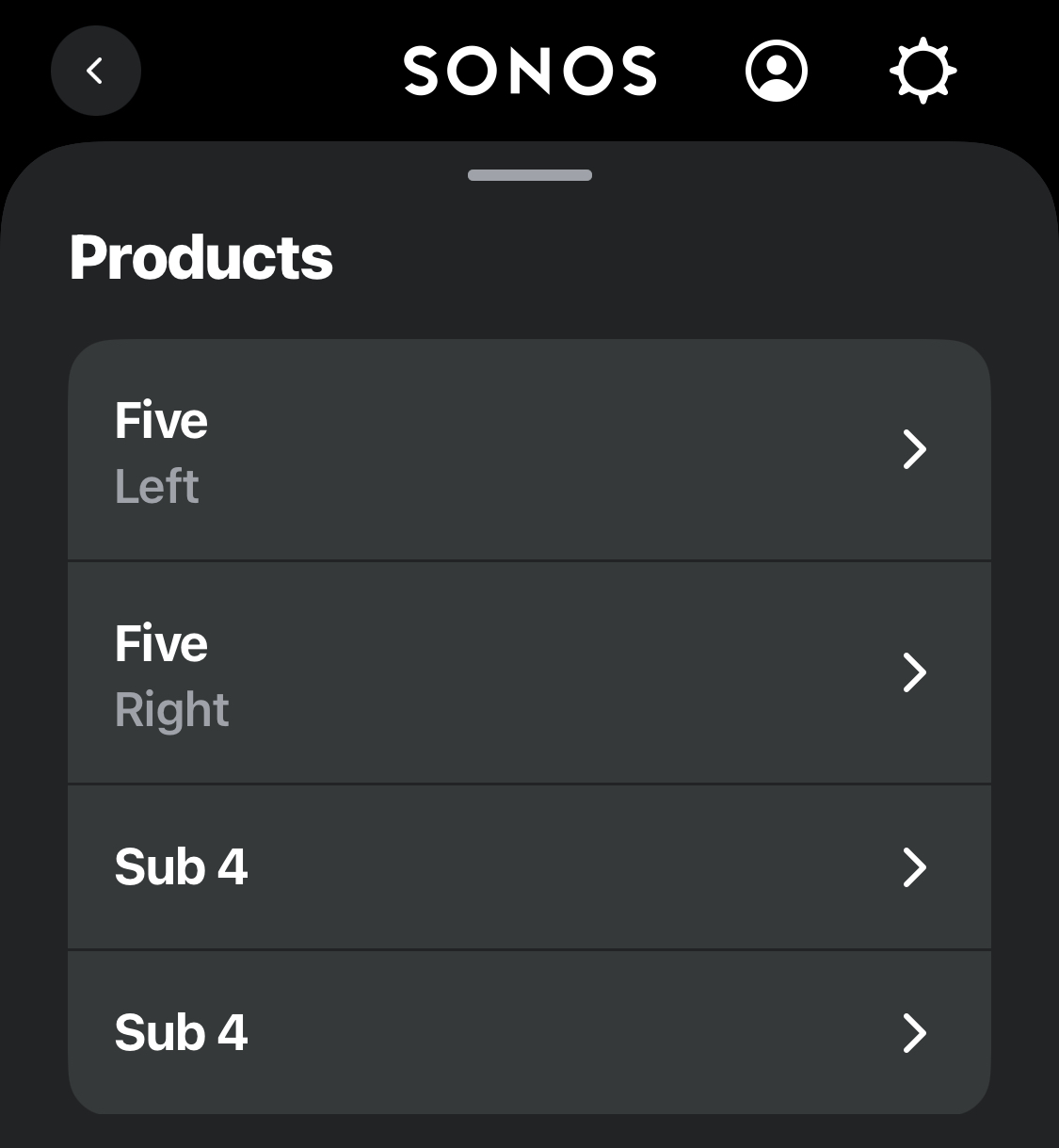The width and height of the screenshot is (1059, 1148).
Task: Tap the "Five" title above Left
Action: (x=161, y=421)
